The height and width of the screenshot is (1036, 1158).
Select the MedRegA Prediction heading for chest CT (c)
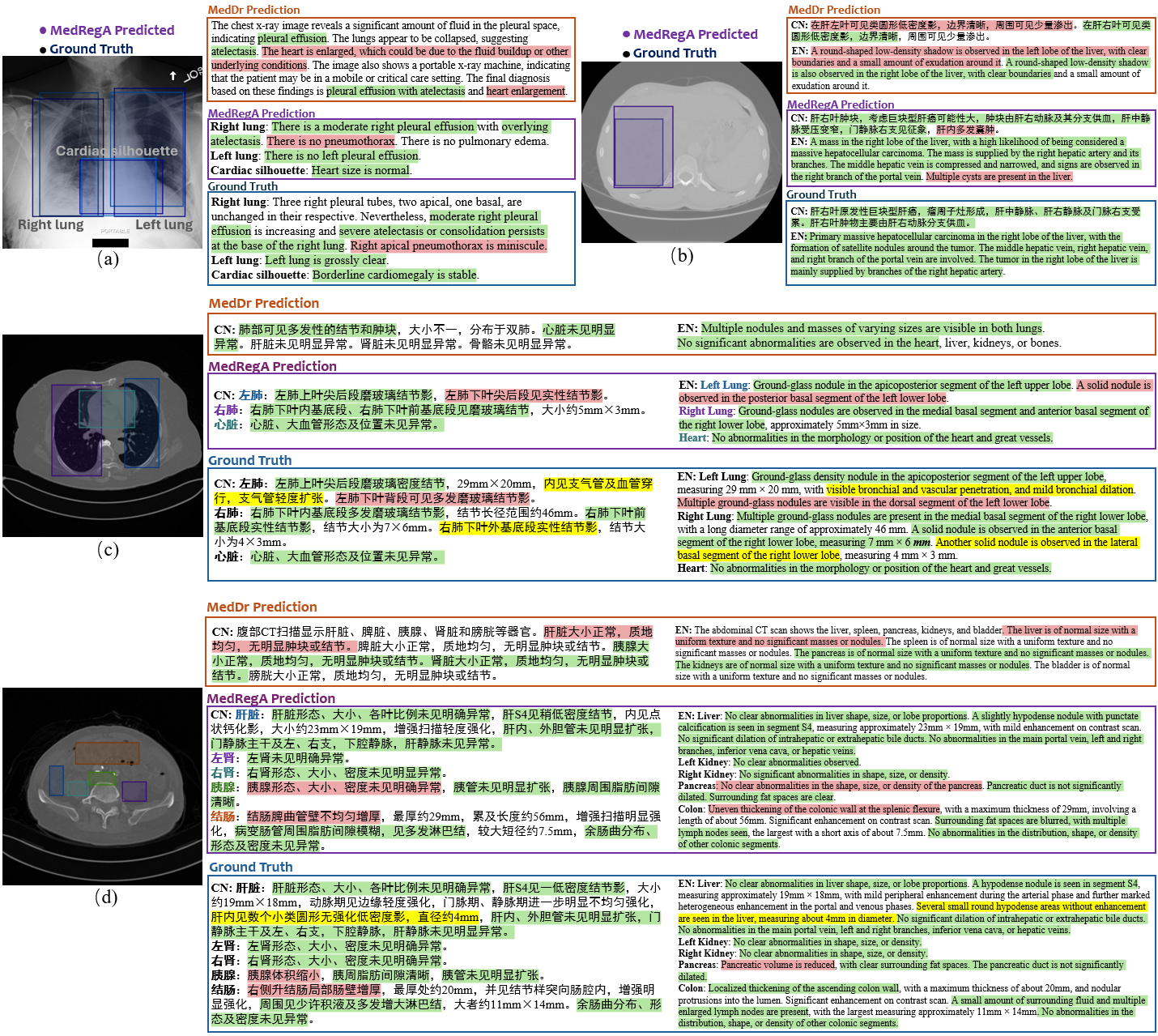pyautogui.click(x=272, y=366)
